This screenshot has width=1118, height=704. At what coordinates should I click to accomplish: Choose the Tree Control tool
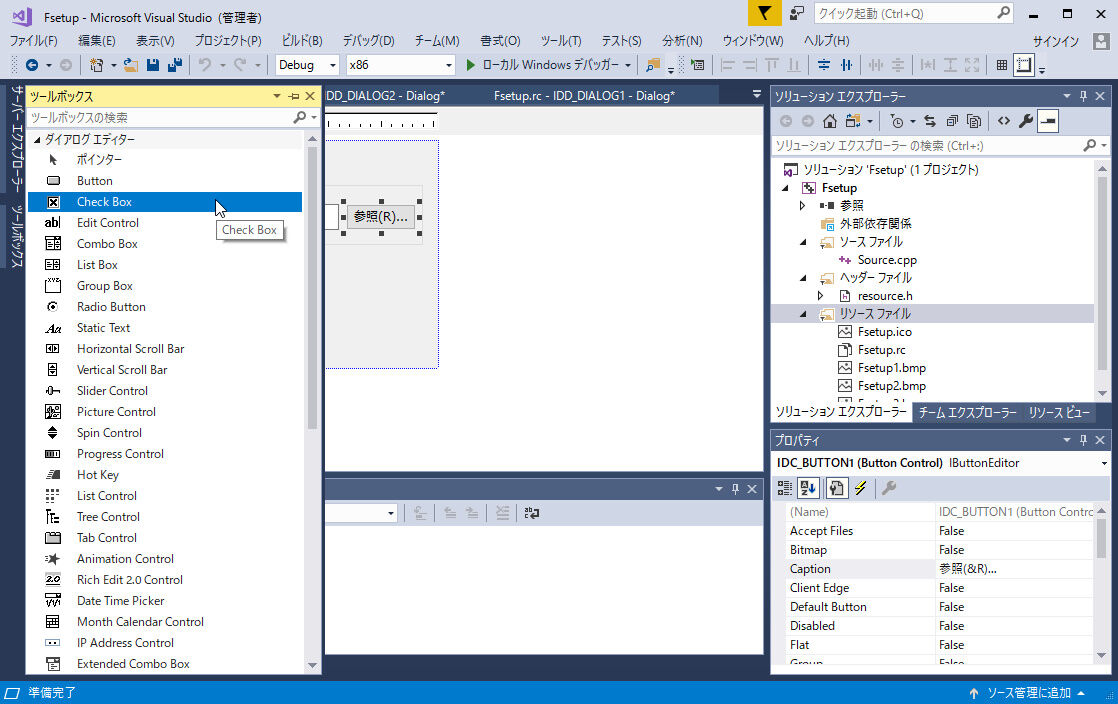tap(165, 517)
